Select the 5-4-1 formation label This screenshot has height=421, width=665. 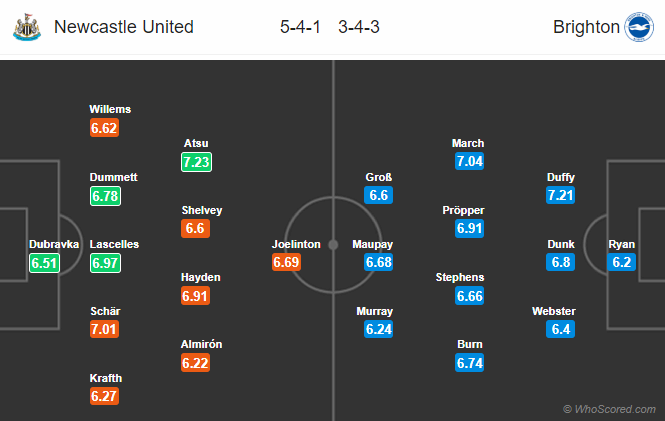point(300,27)
